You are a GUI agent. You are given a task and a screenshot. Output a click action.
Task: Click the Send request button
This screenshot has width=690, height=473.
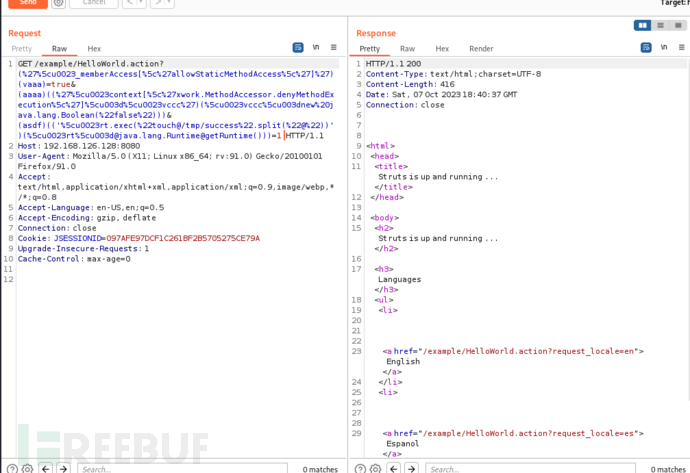[x=26, y=3]
